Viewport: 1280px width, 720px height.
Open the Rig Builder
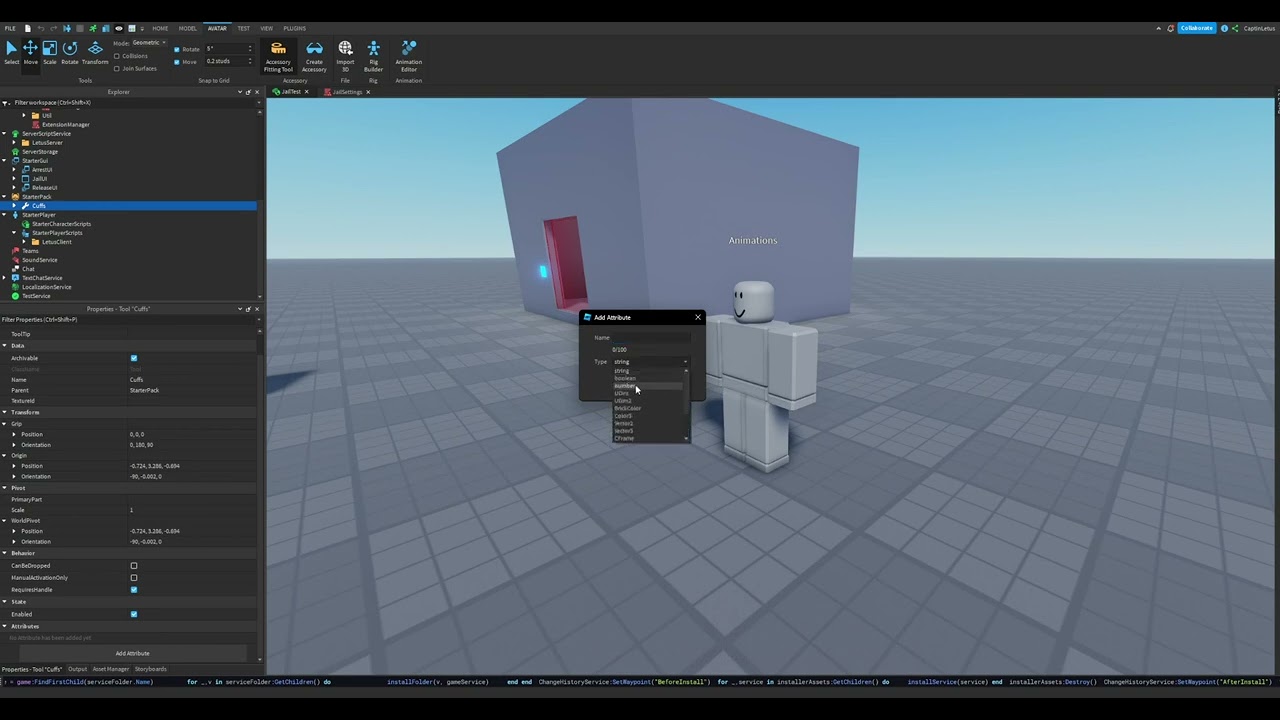tap(373, 56)
